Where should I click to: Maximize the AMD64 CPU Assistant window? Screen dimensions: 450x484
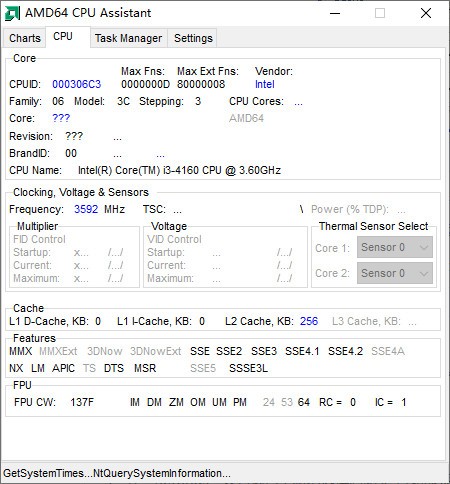pyautogui.click(x=380, y=13)
